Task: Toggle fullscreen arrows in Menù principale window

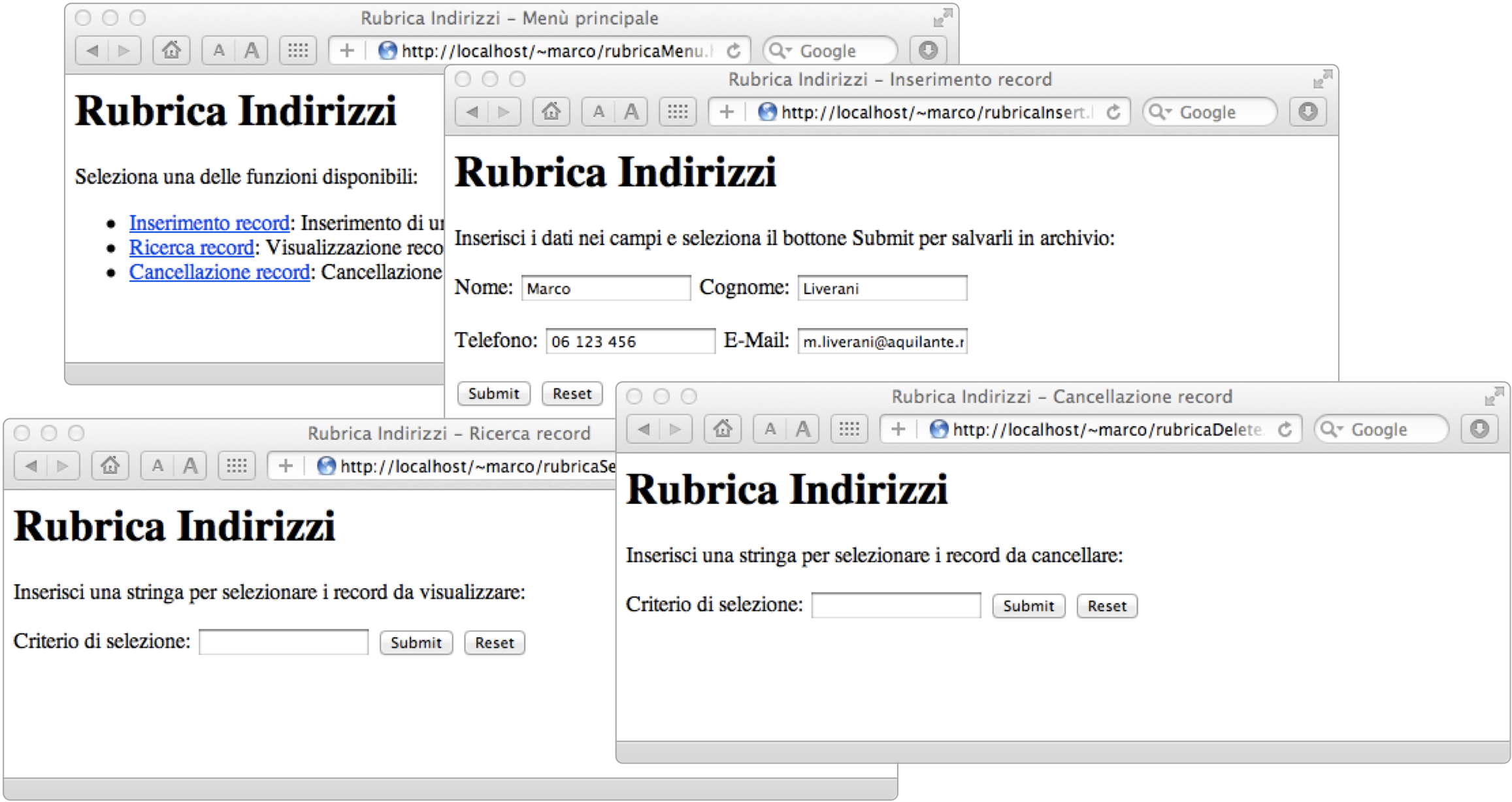Action: pyautogui.click(x=943, y=18)
